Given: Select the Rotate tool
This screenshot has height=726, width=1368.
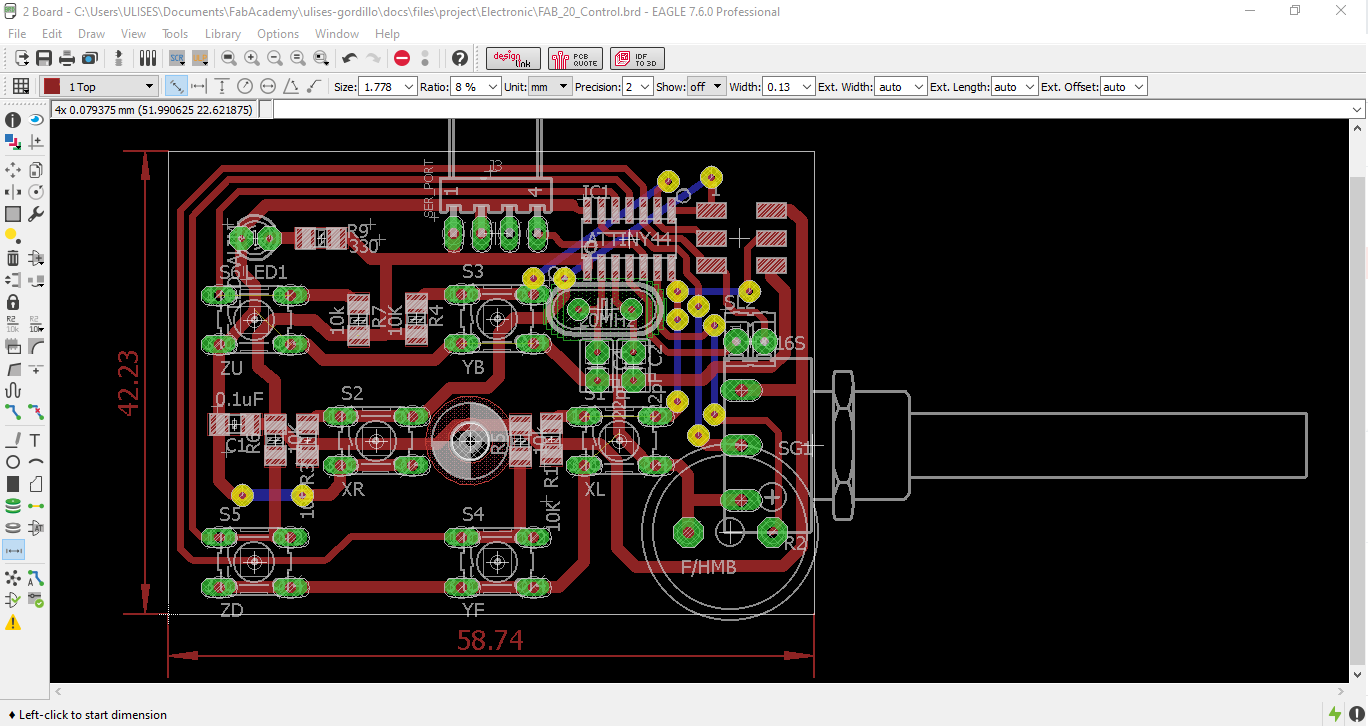Looking at the screenshot, I should click(x=36, y=192).
